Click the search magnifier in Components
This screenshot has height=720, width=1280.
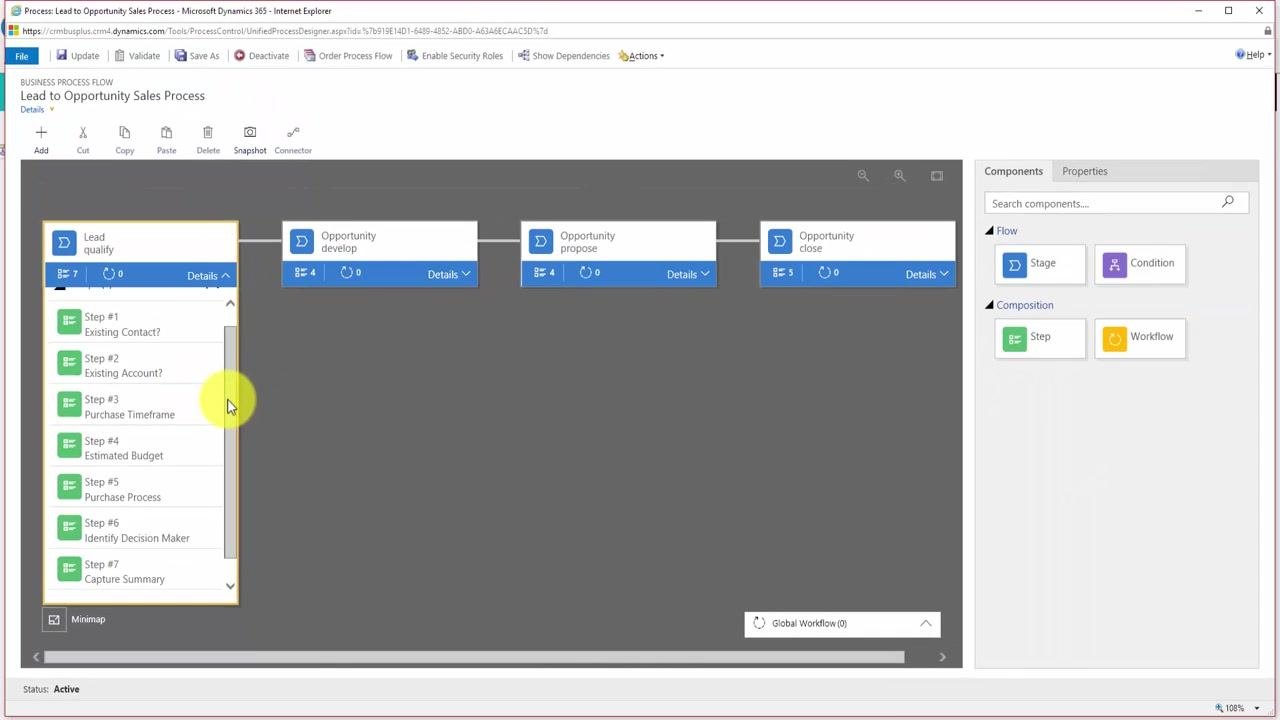click(1228, 202)
